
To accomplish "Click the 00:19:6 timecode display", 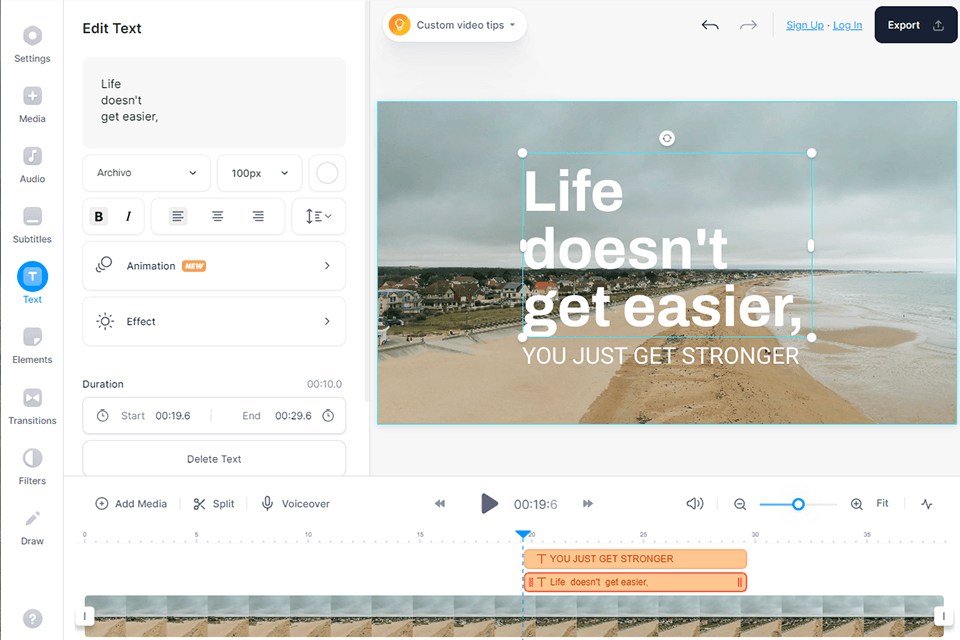I will [x=536, y=505].
